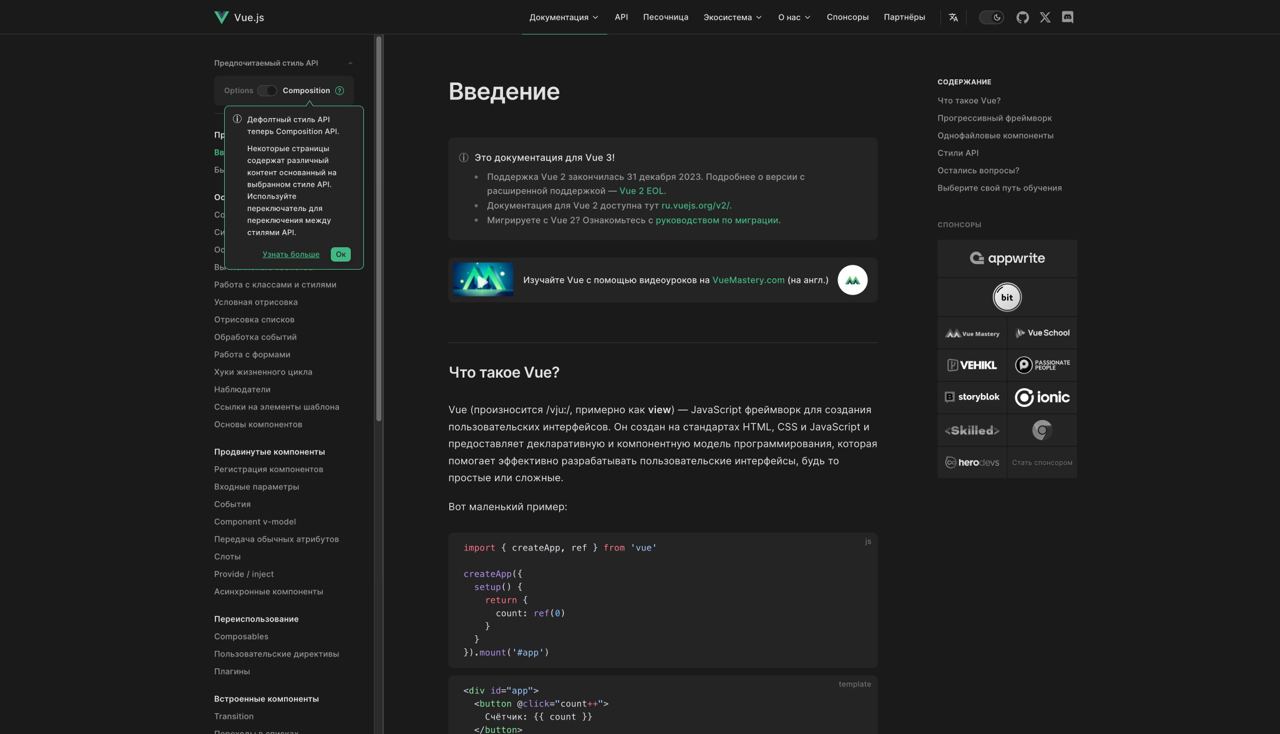Go to Остались вопросы? in contents
The width and height of the screenshot is (1280, 734).
978,171
